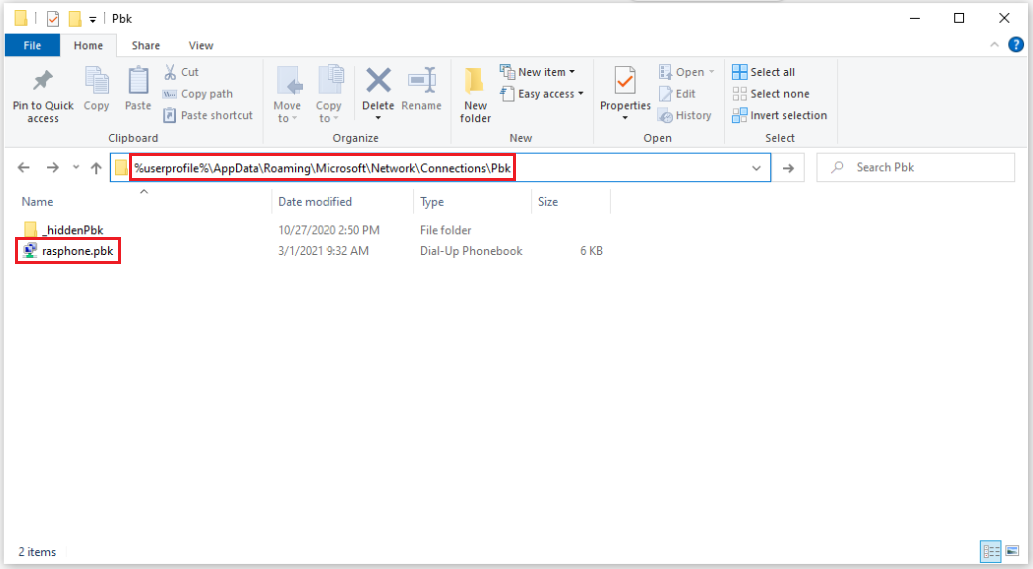The width and height of the screenshot is (1033, 569).
Task: Switch to the View ribbon tab
Action: (201, 45)
